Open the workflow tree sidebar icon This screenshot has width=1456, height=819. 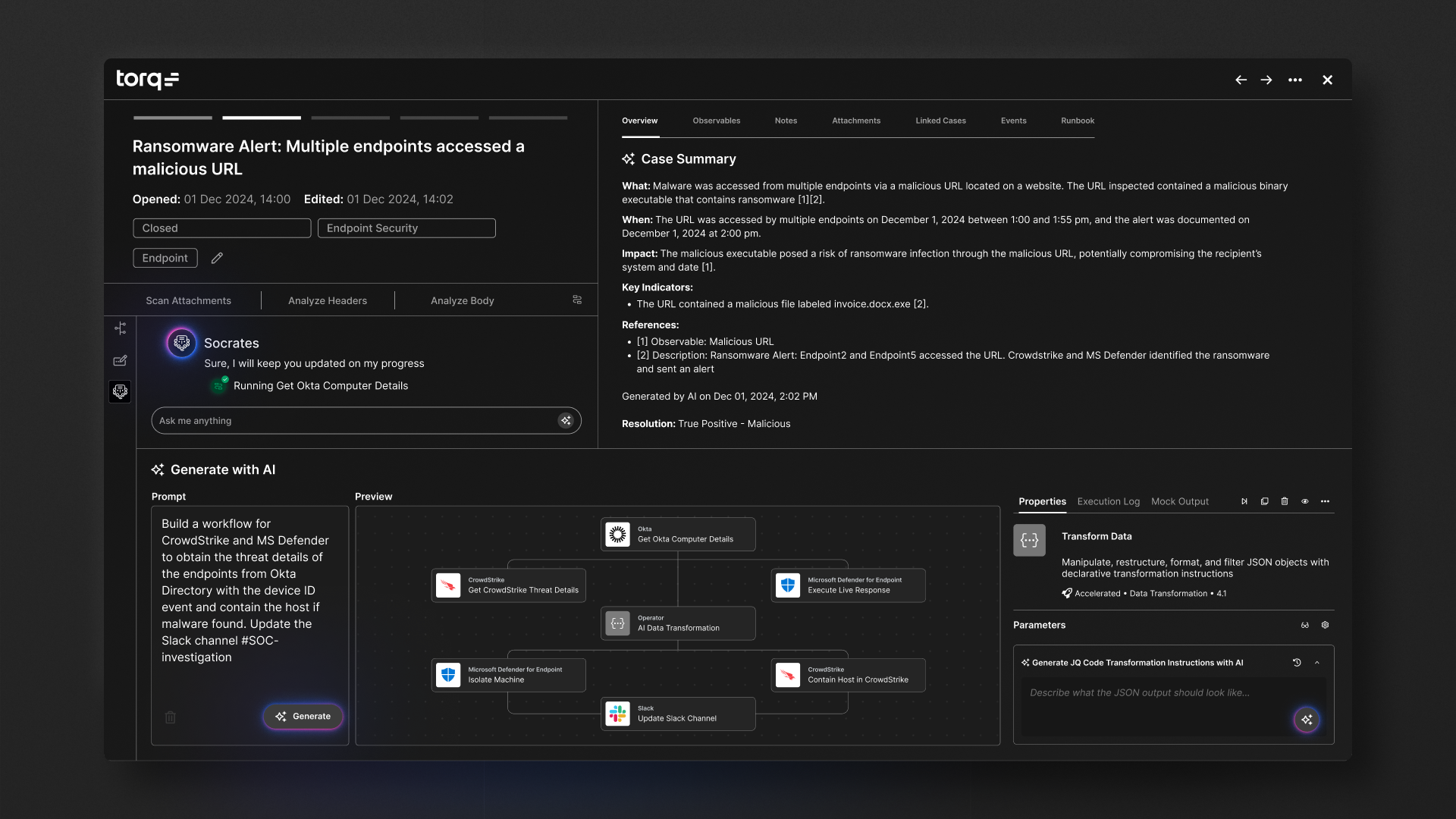coord(120,328)
